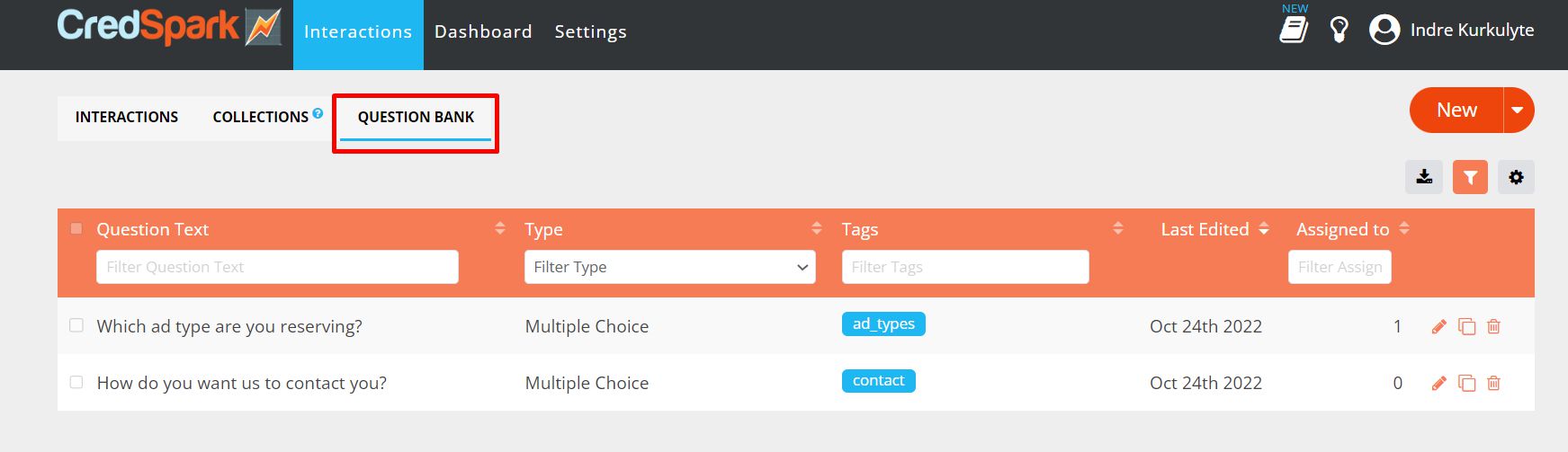The width and height of the screenshot is (1568, 452).
Task: Edit the 'Which ad type' question with pencil icon
Action: [x=1438, y=326]
